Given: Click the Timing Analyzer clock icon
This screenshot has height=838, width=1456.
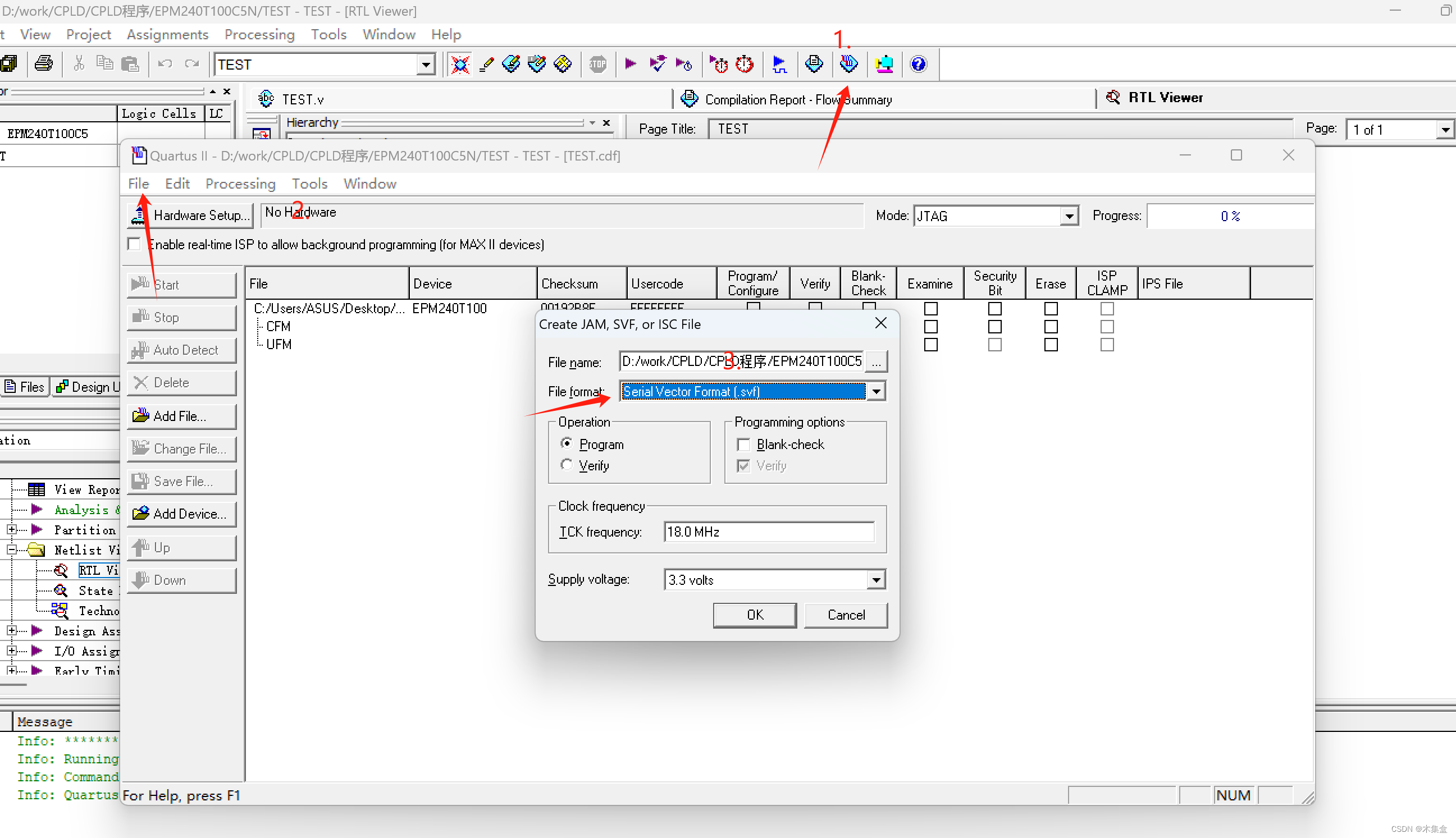Looking at the screenshot, I should [745, 64].
